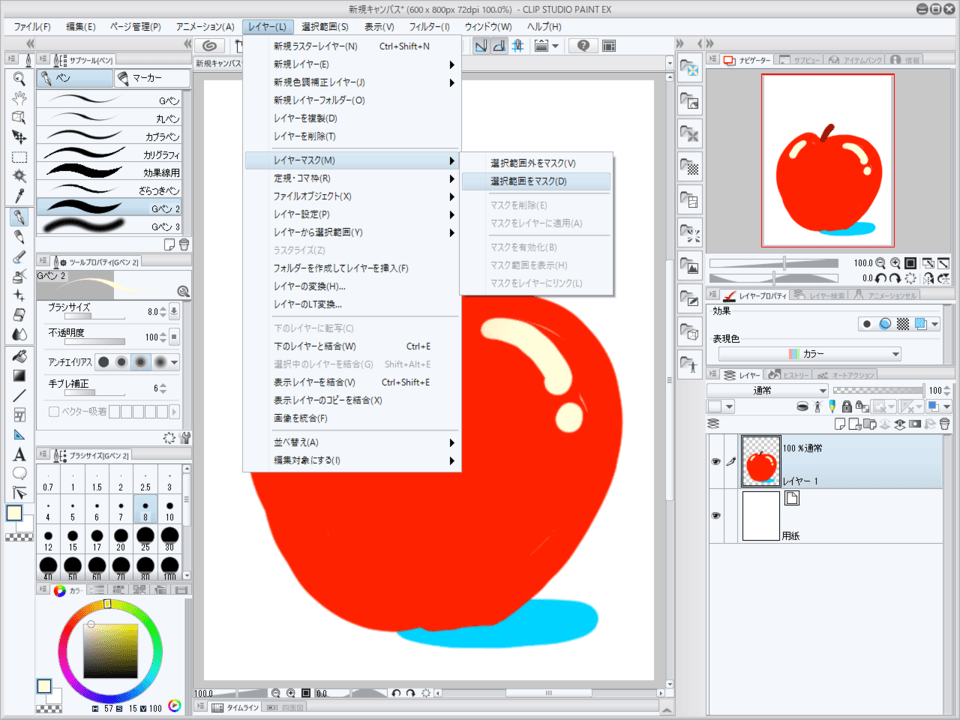
Task: Open the カラー expression color dropdown
Action: (809, 354)
